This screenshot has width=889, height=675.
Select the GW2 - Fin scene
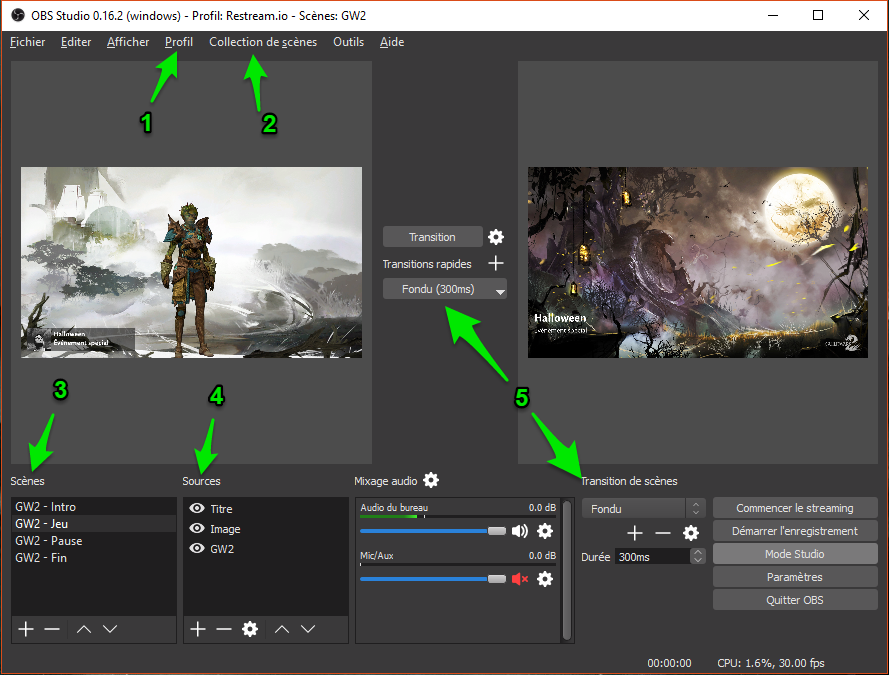pyautogui.click(x=94, y=558)
